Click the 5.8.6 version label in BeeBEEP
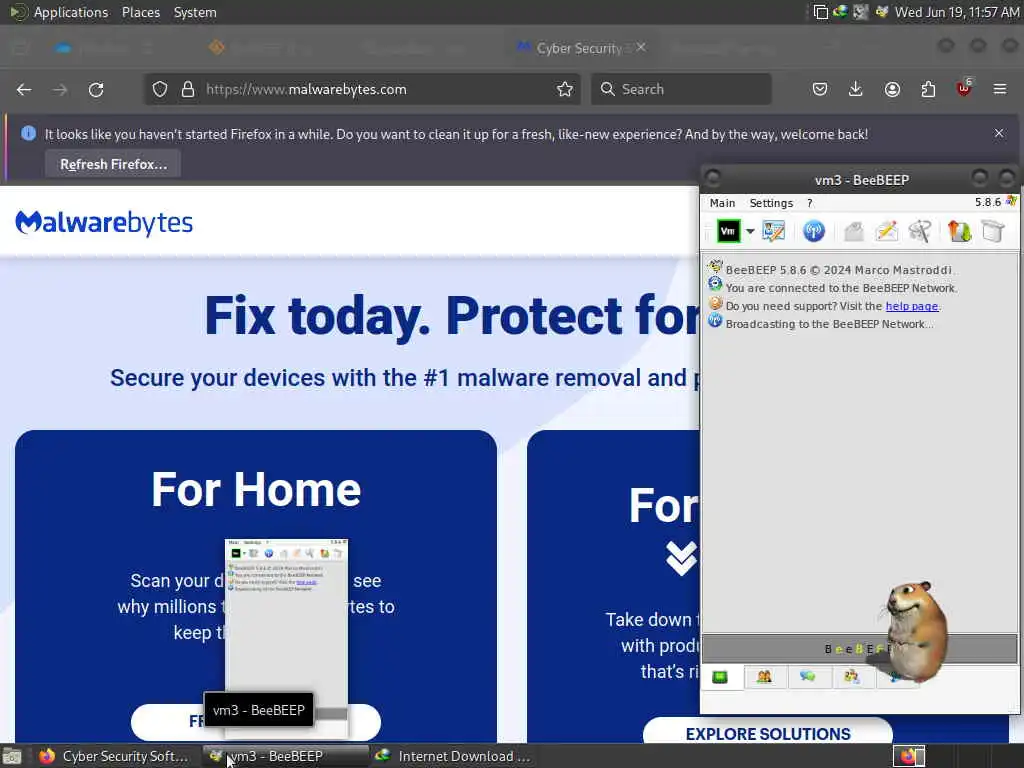The image size is (1024, 768). pyautogui.click(x=987, y=202)
